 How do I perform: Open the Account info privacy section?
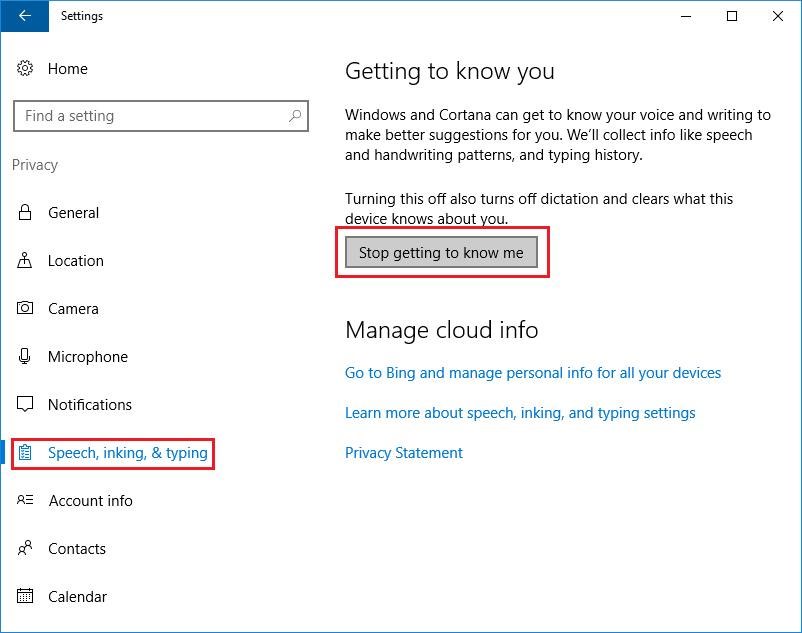(90, 501)
